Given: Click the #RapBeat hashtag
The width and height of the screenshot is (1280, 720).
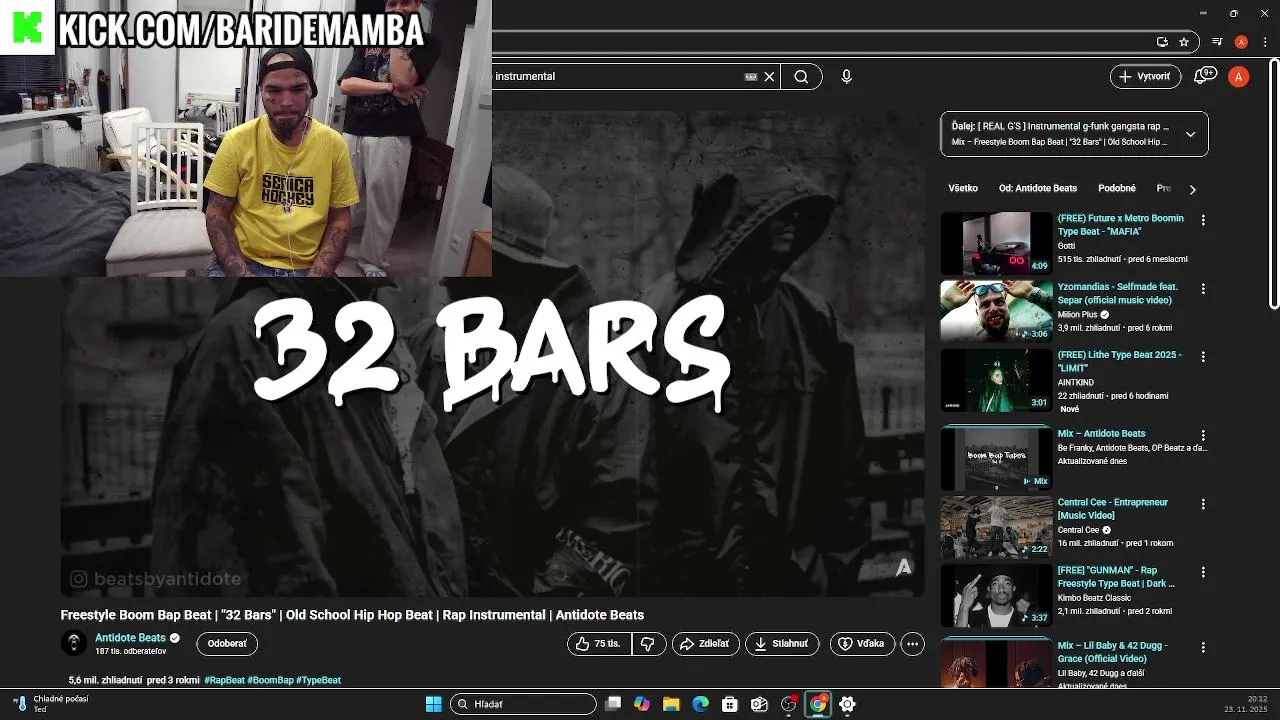Looking at the screenshot, I should point(224,680).
